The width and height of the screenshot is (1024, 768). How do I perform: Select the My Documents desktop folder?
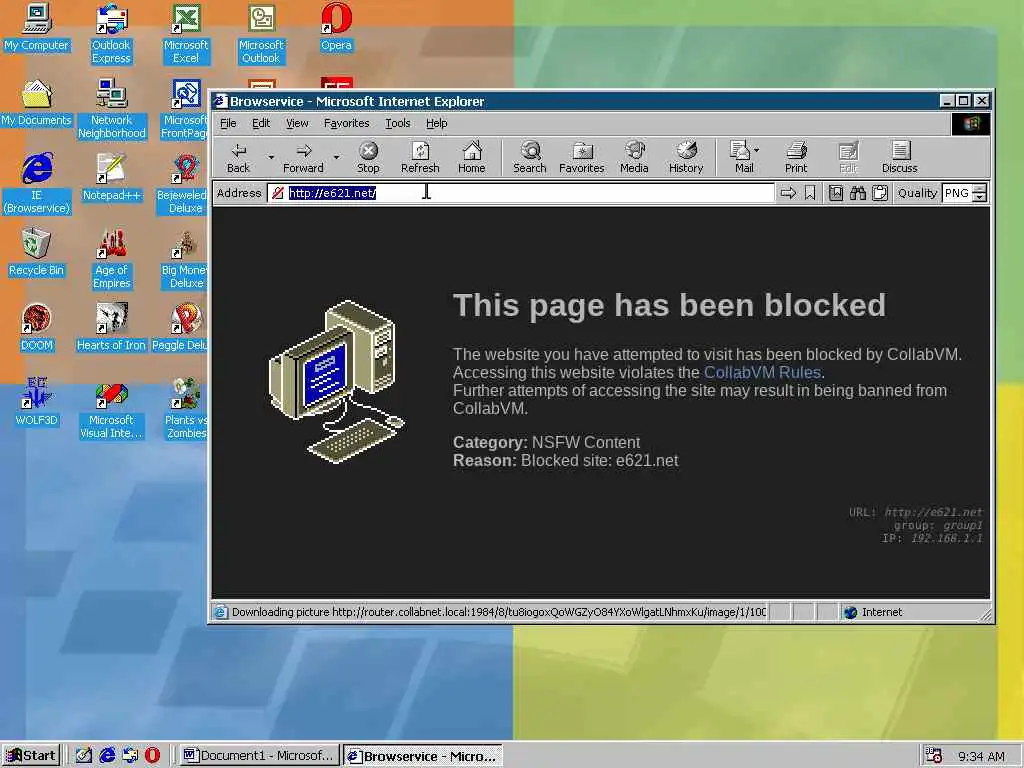(x=37, y=103)
